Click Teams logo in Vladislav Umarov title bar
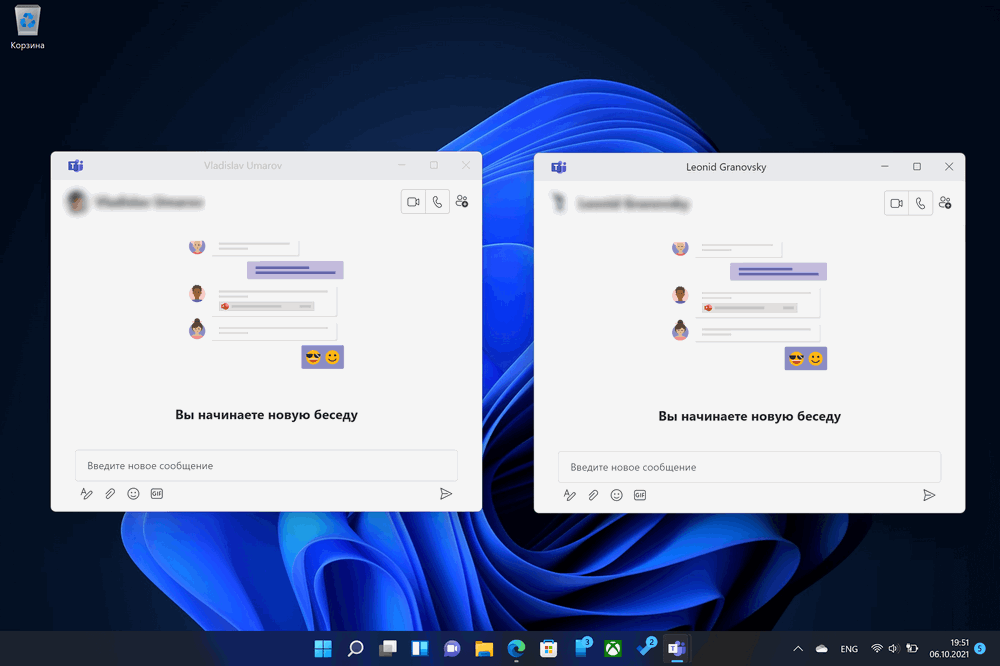The image size is (1000, 666). tap(76, 166)
